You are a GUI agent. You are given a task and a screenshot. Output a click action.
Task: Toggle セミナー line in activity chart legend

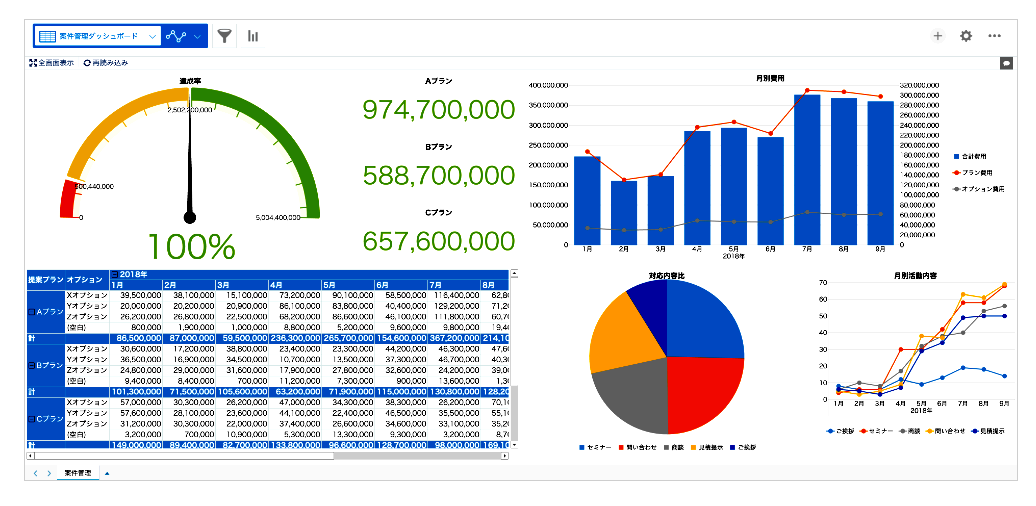(878, 431)
